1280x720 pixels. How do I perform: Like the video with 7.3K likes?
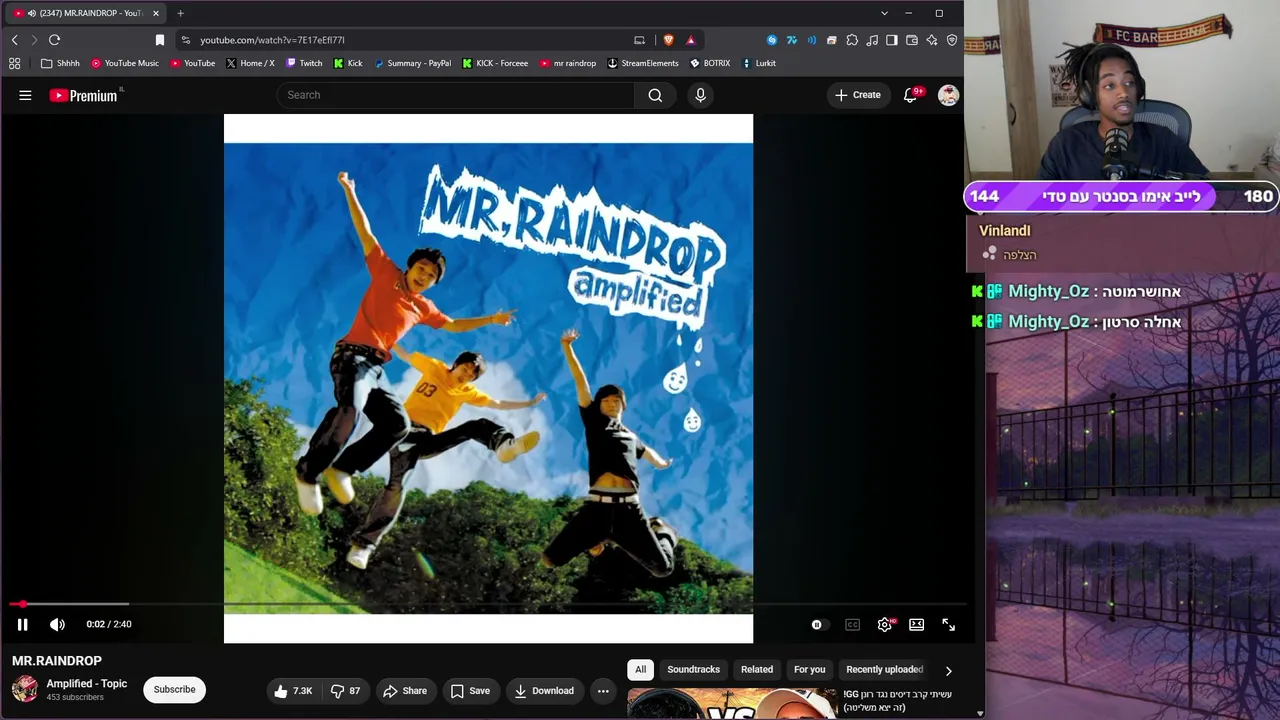294,690
